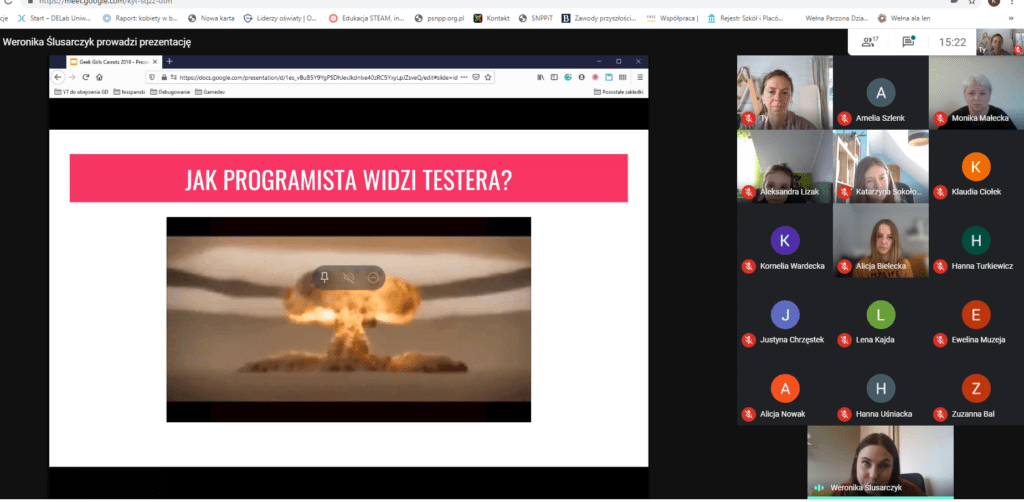The image size is (1024, 502).
Task: Click the muted mic icon beside Klaudia Ciołek
Action: coord(940,192)
